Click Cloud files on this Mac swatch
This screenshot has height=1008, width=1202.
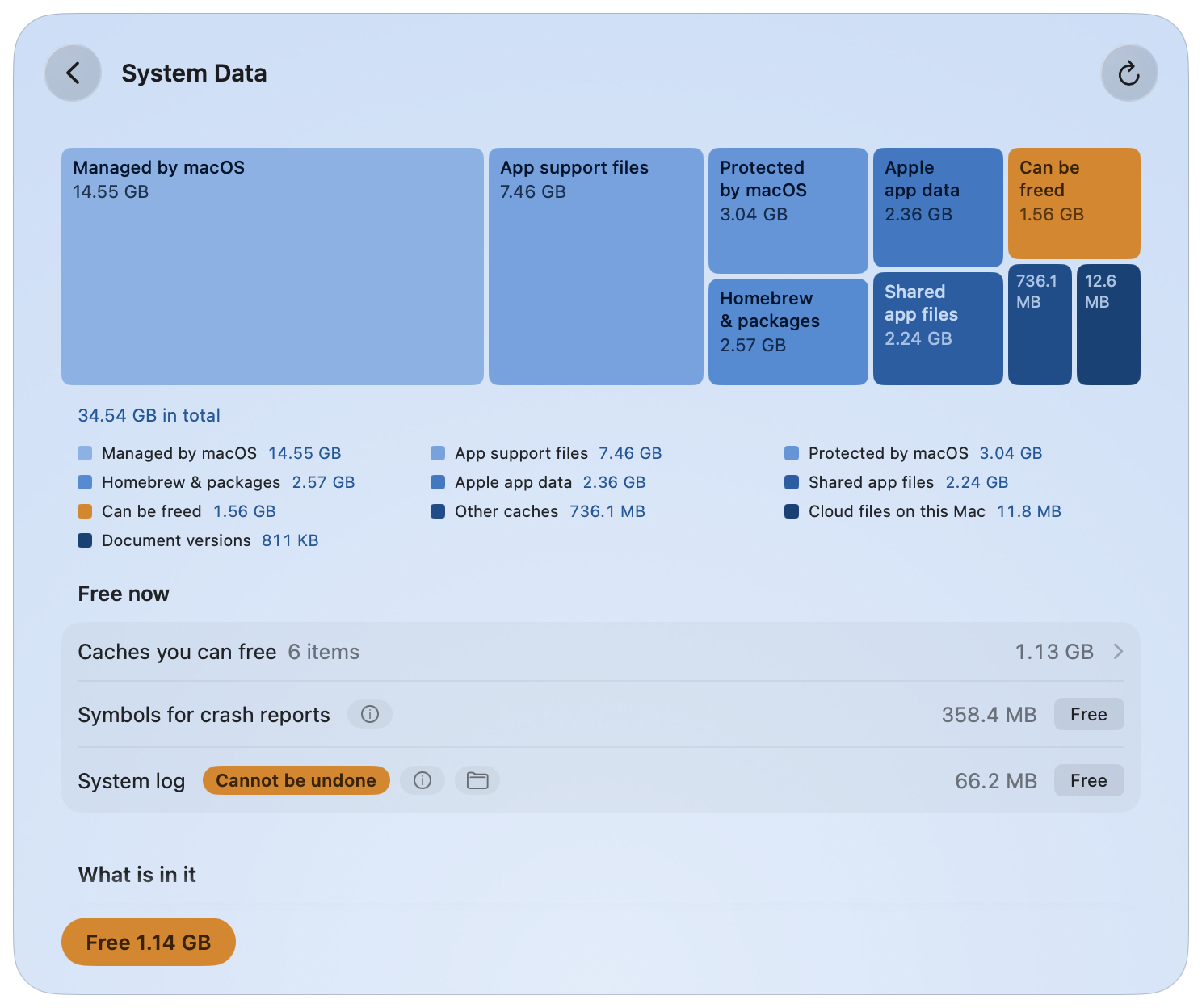[x=792, y=511]
